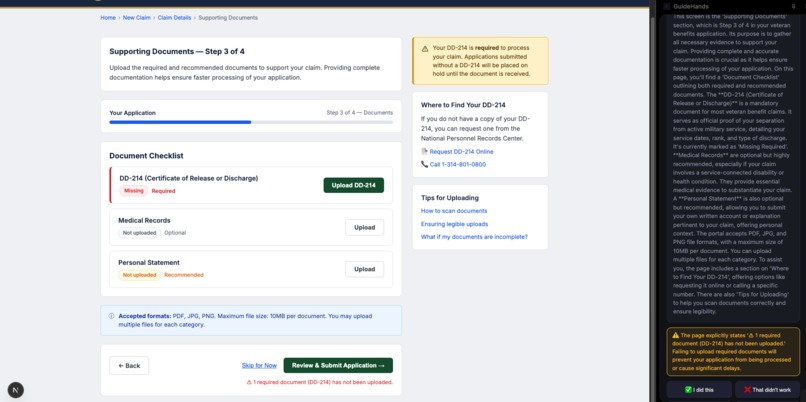Click the Optional label under Medical Records

pyautogui.click(x=175, y=233)
